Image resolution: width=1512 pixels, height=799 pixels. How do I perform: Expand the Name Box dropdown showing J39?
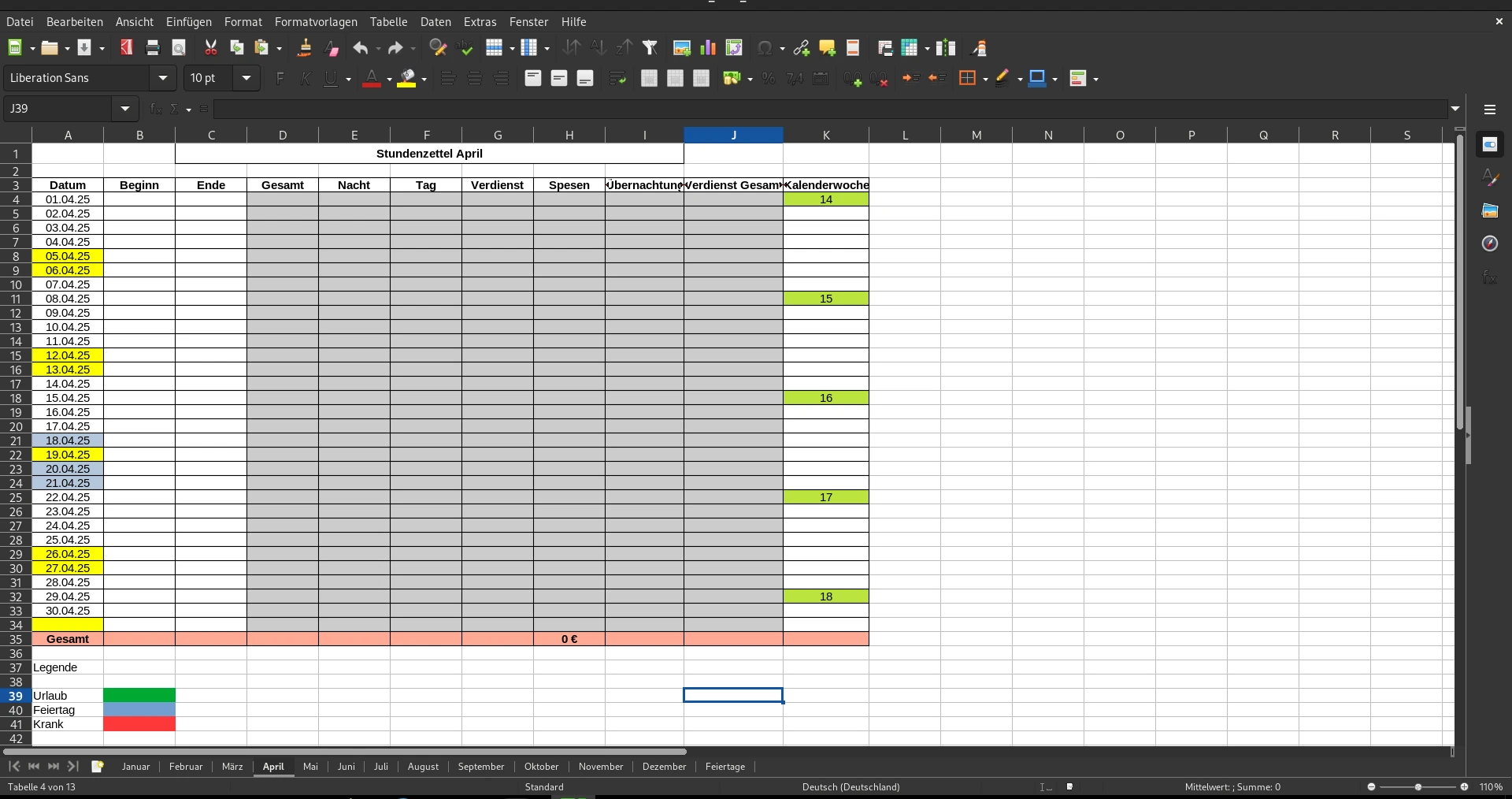(x=124, y=109)
